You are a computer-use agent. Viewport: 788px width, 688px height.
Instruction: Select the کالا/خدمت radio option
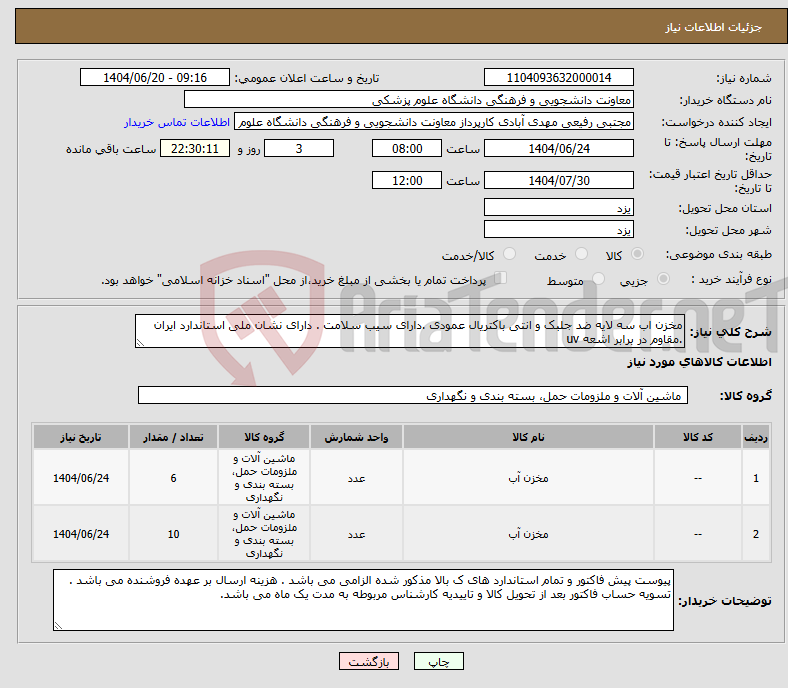tap(509, 255)
